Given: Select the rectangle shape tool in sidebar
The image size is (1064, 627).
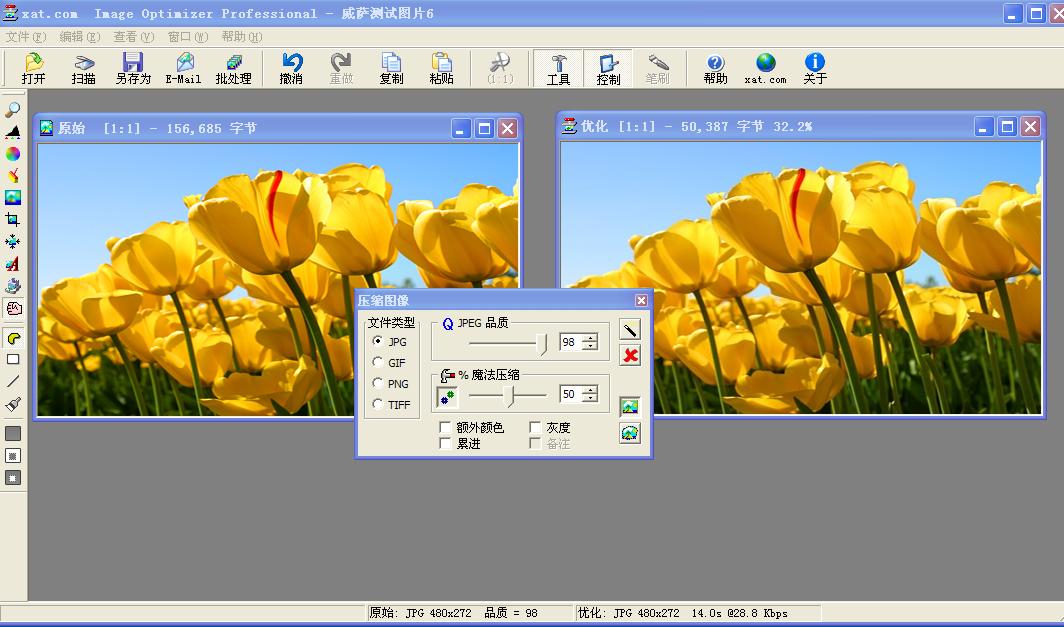Looking at the screenshot, I should (x=13, y=359).
